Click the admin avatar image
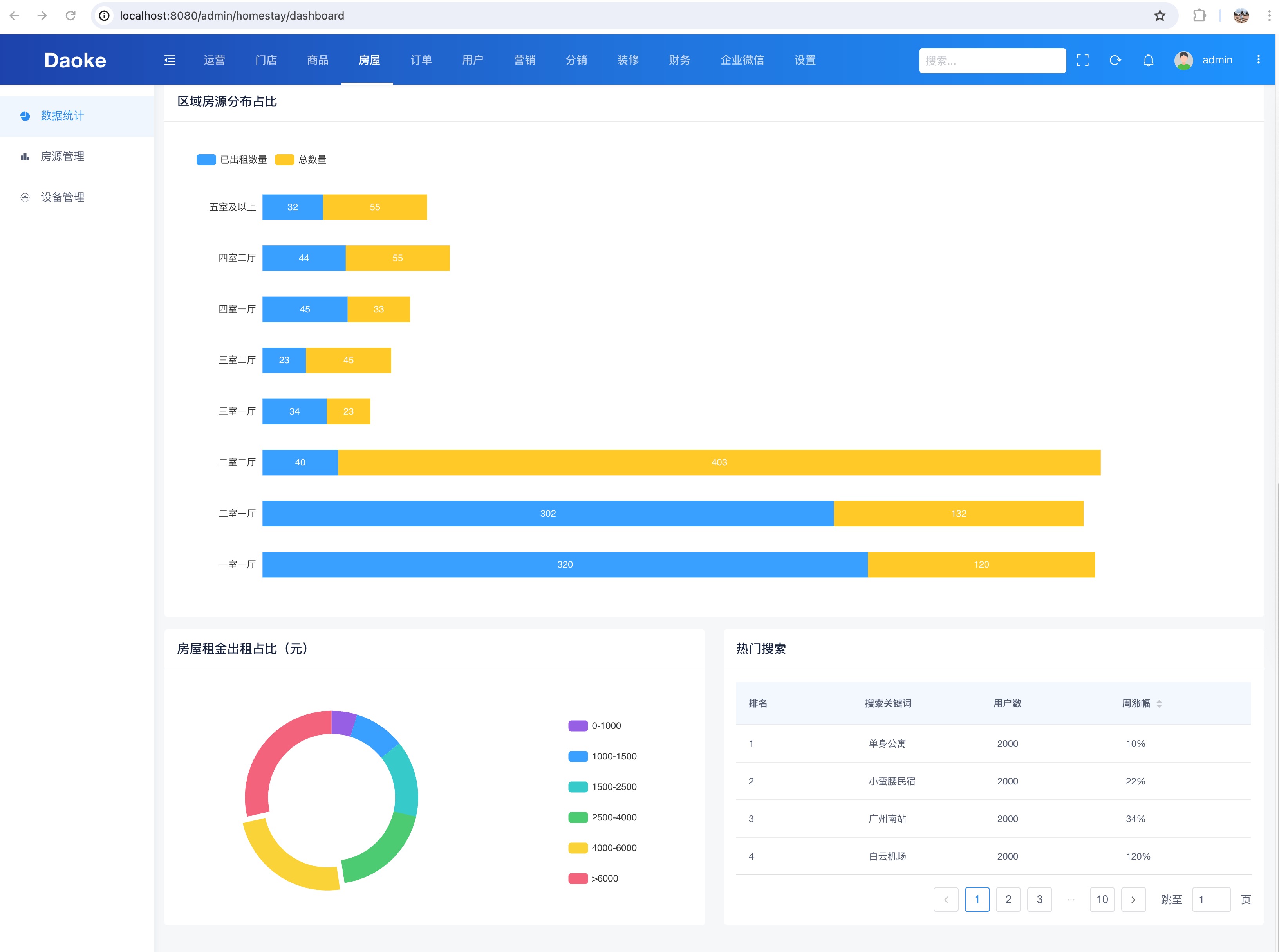The height and width of the screenshot is (952, 1279). [1183, 60]
